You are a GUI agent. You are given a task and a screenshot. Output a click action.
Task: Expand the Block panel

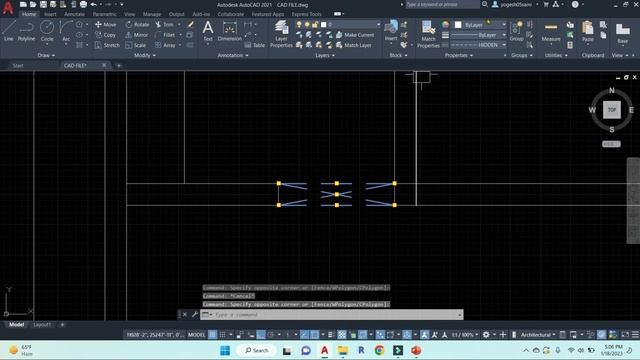click(x=398, y=55)
